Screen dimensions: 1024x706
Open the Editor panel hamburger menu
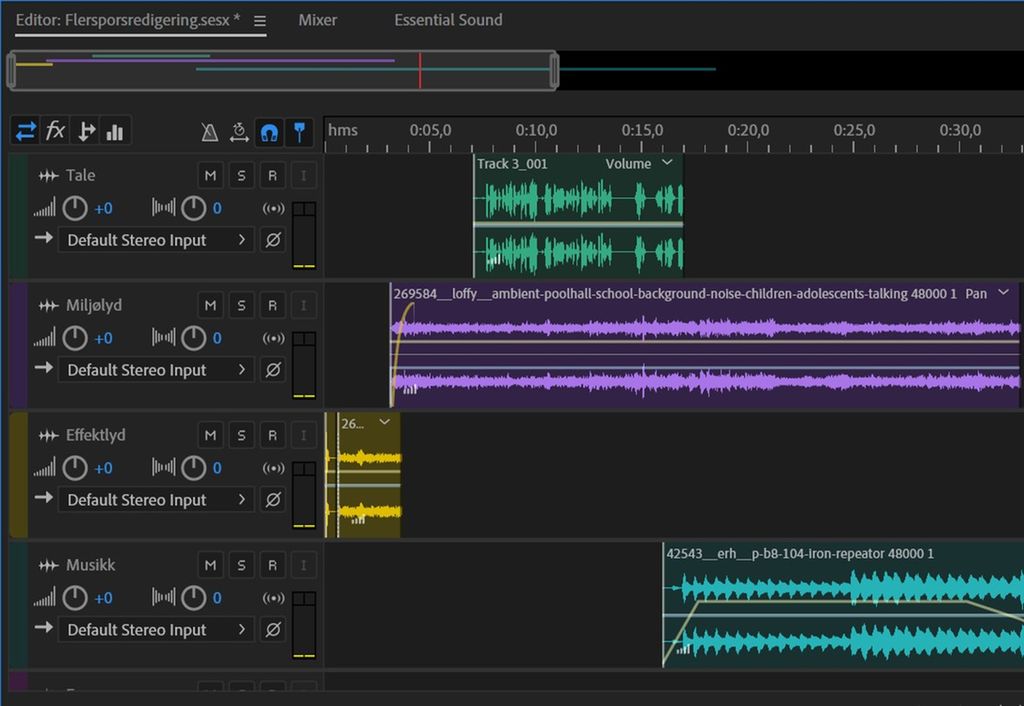point(260,21)
